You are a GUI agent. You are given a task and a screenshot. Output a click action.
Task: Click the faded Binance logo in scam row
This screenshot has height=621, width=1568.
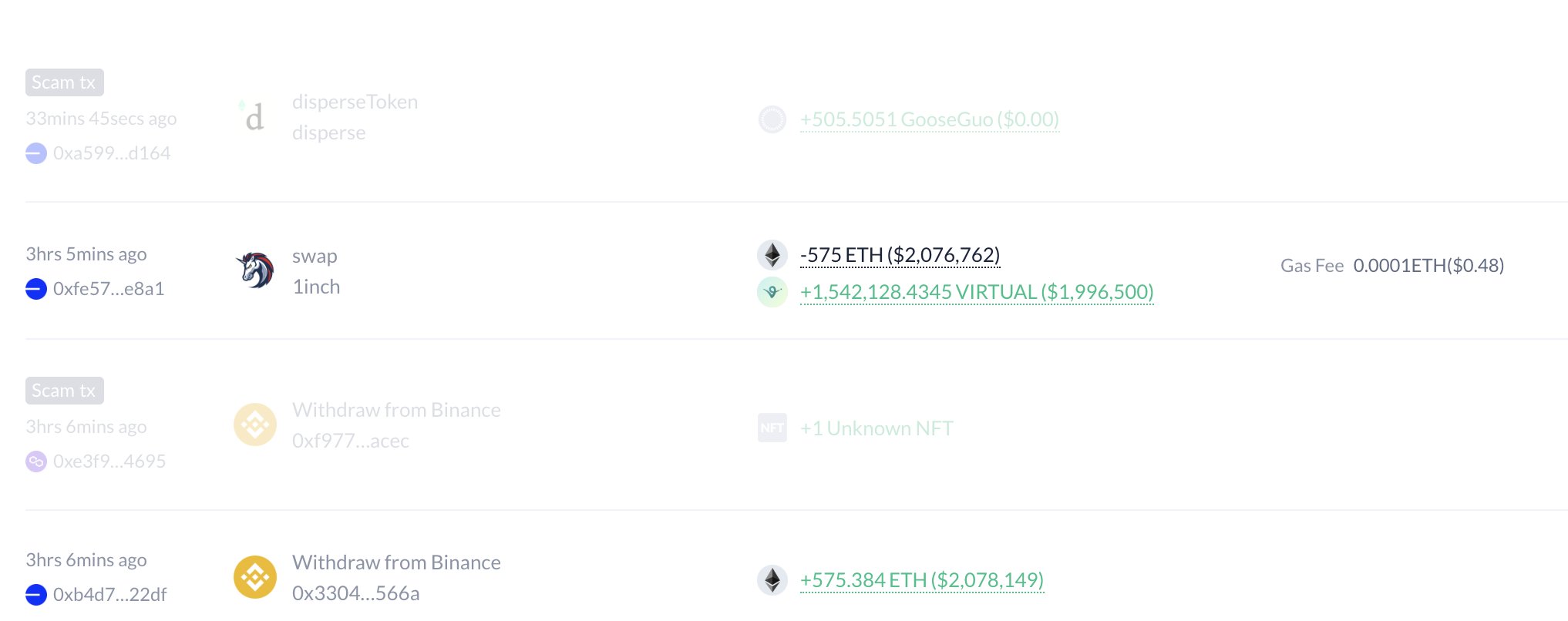255,425
